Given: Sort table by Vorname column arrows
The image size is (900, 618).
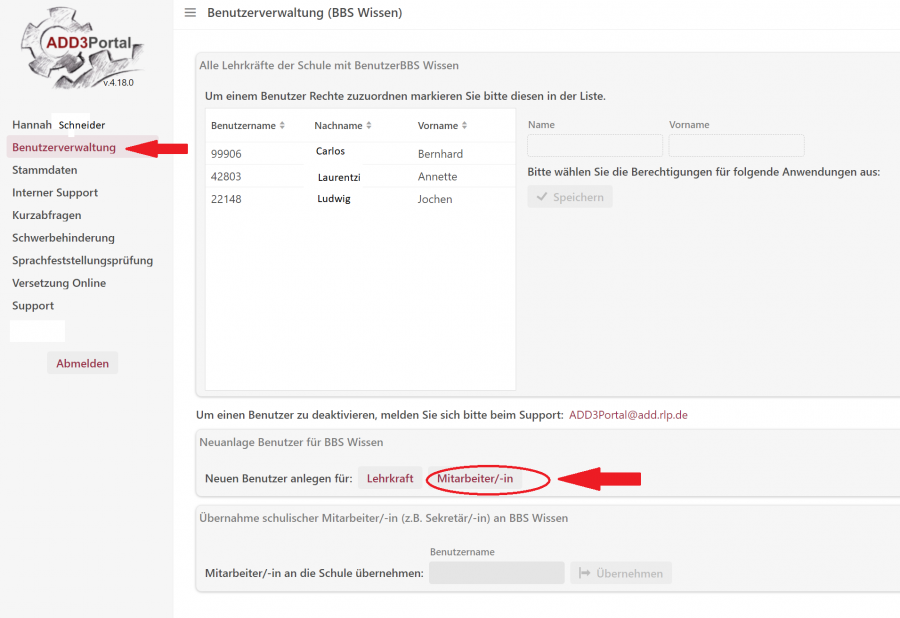Looking at the screenshot, I should 465,126.
